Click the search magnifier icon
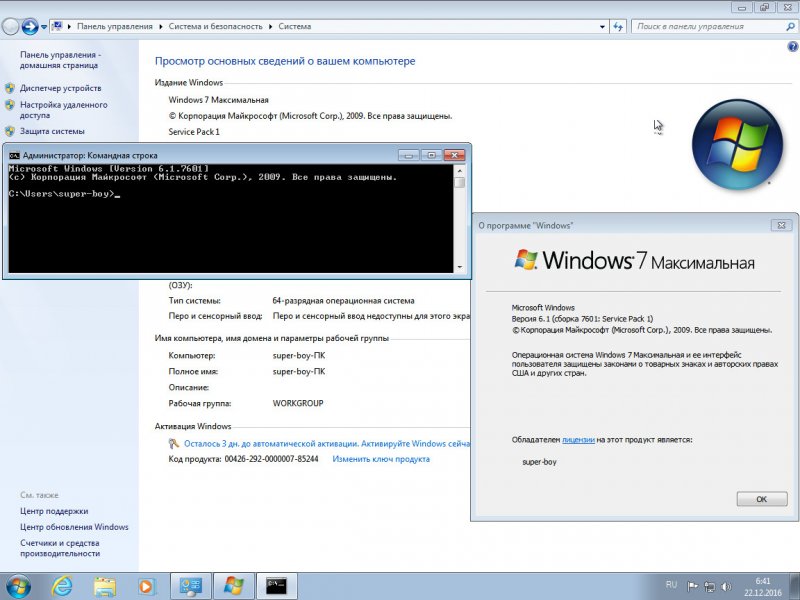800x600 pixels. [x=790, y=27]
